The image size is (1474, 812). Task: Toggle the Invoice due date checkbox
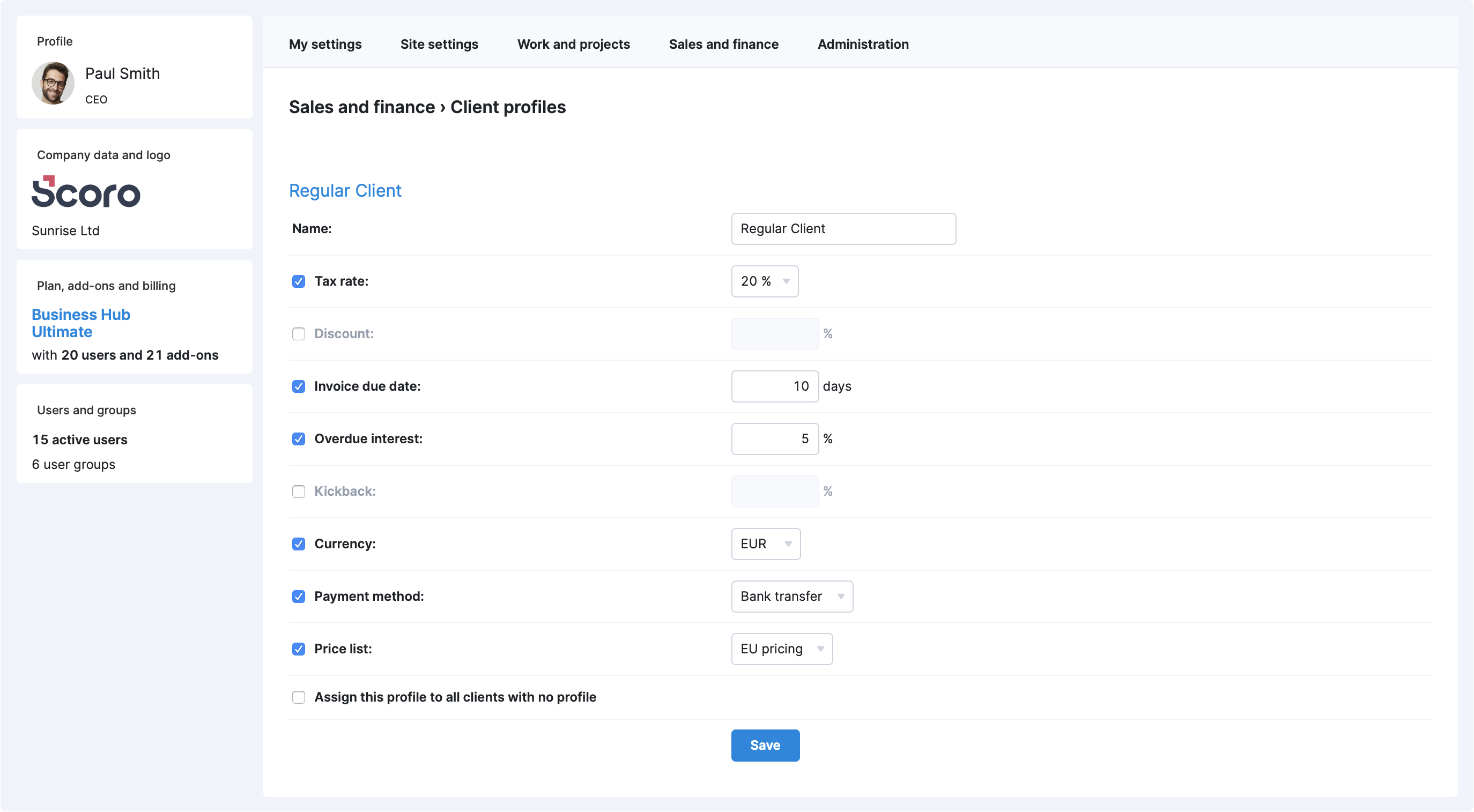299,386
